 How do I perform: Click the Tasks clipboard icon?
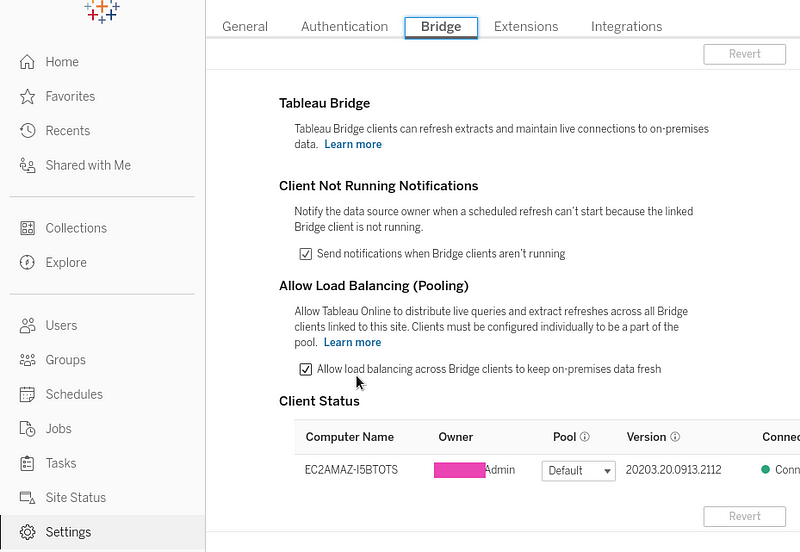[27, 463]
